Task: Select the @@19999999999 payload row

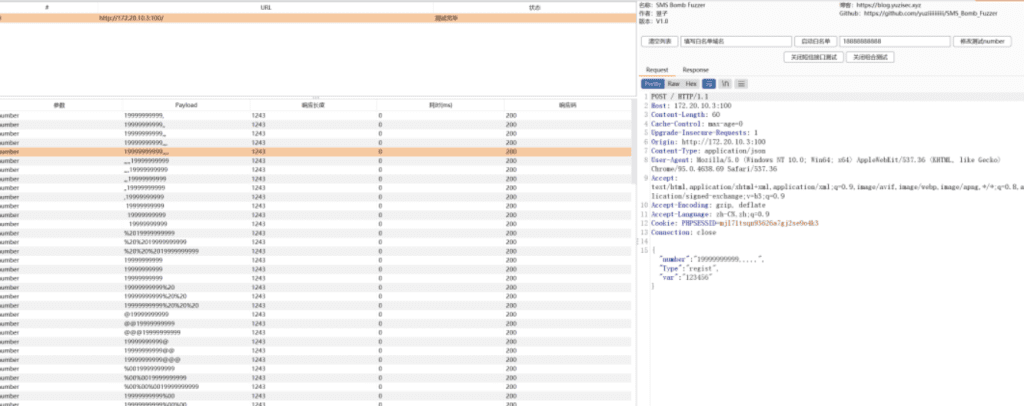Action: 315,324
